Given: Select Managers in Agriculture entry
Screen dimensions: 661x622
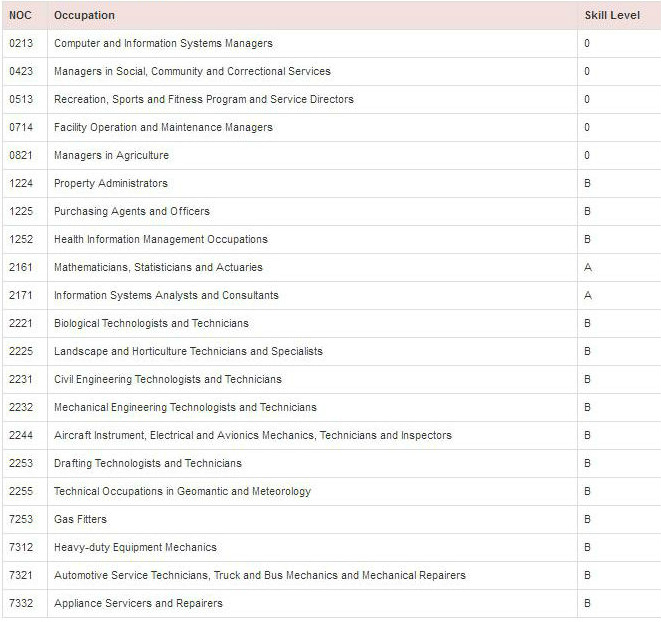Looking at the screenshot, I should coord(111,155).
